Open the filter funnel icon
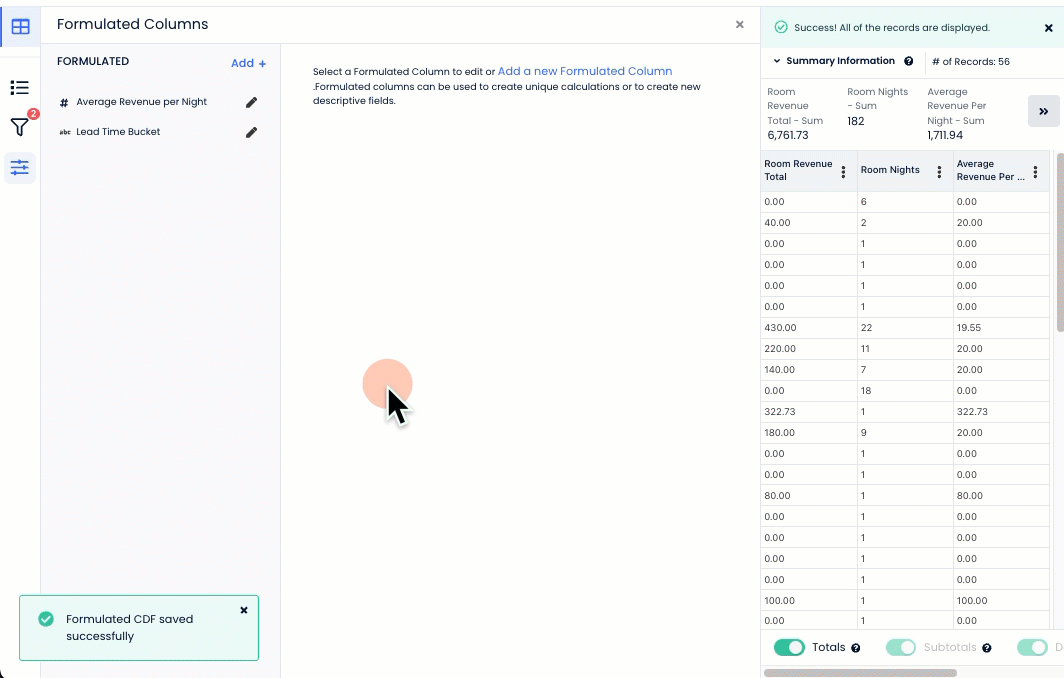Image resolution: width=1064 pixels, height=678 pixels. pos(20,127)
